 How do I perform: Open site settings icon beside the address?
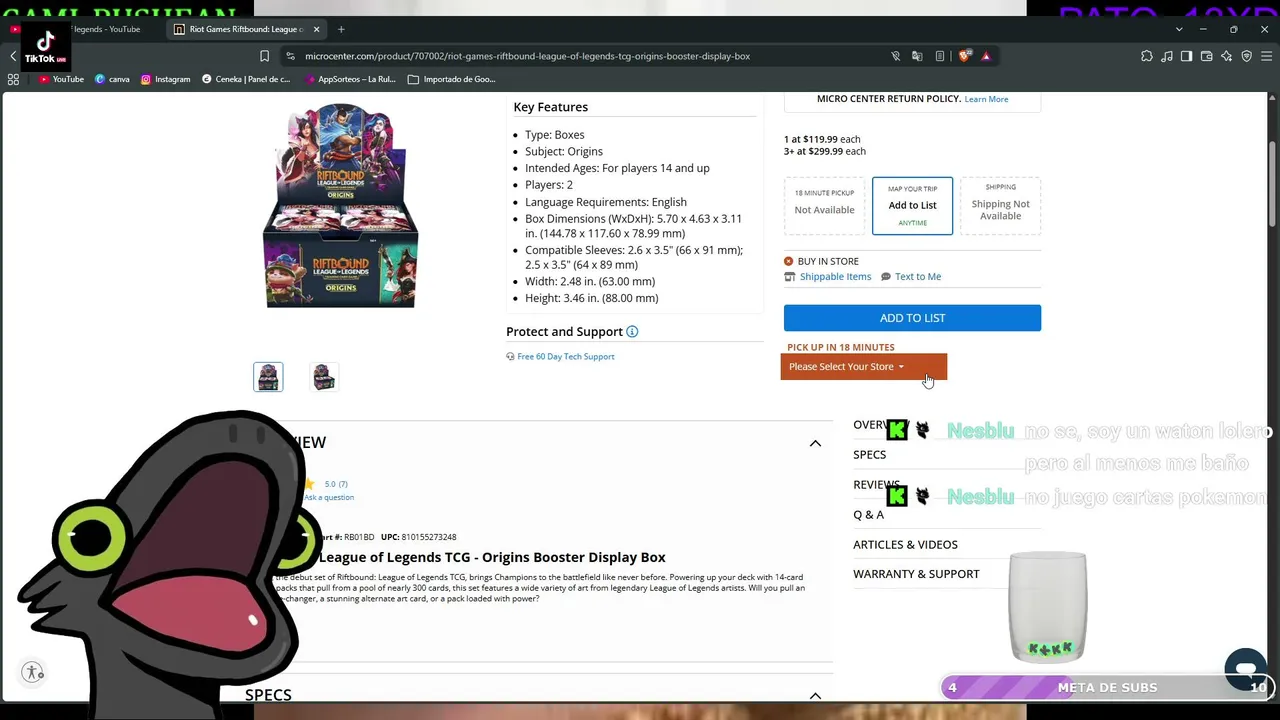pos(290,56)
